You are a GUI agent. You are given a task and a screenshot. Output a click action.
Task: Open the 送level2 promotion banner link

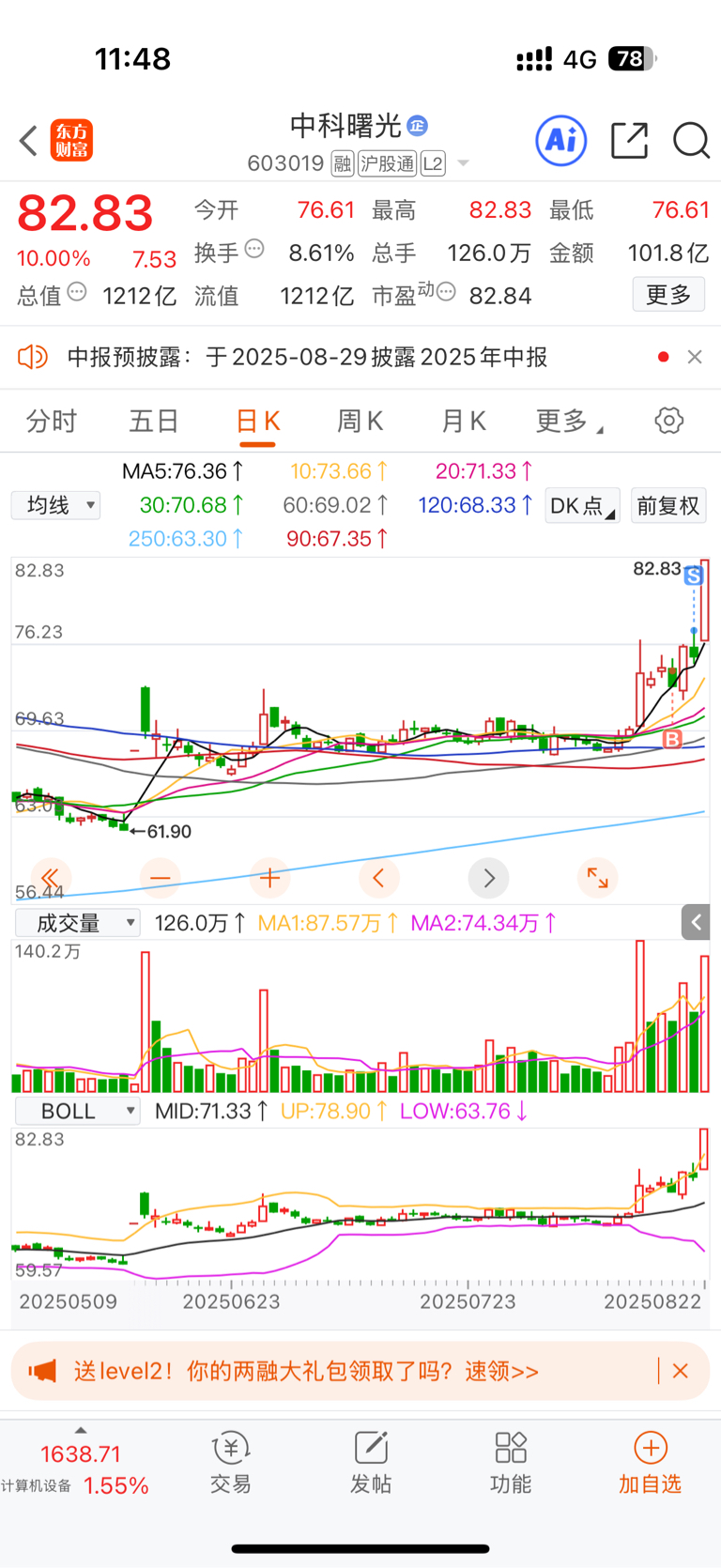click(307, 1371)
